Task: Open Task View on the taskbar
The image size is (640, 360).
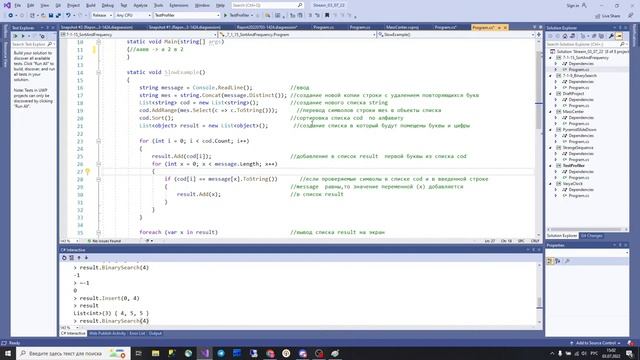Action: tap(138, 353)
